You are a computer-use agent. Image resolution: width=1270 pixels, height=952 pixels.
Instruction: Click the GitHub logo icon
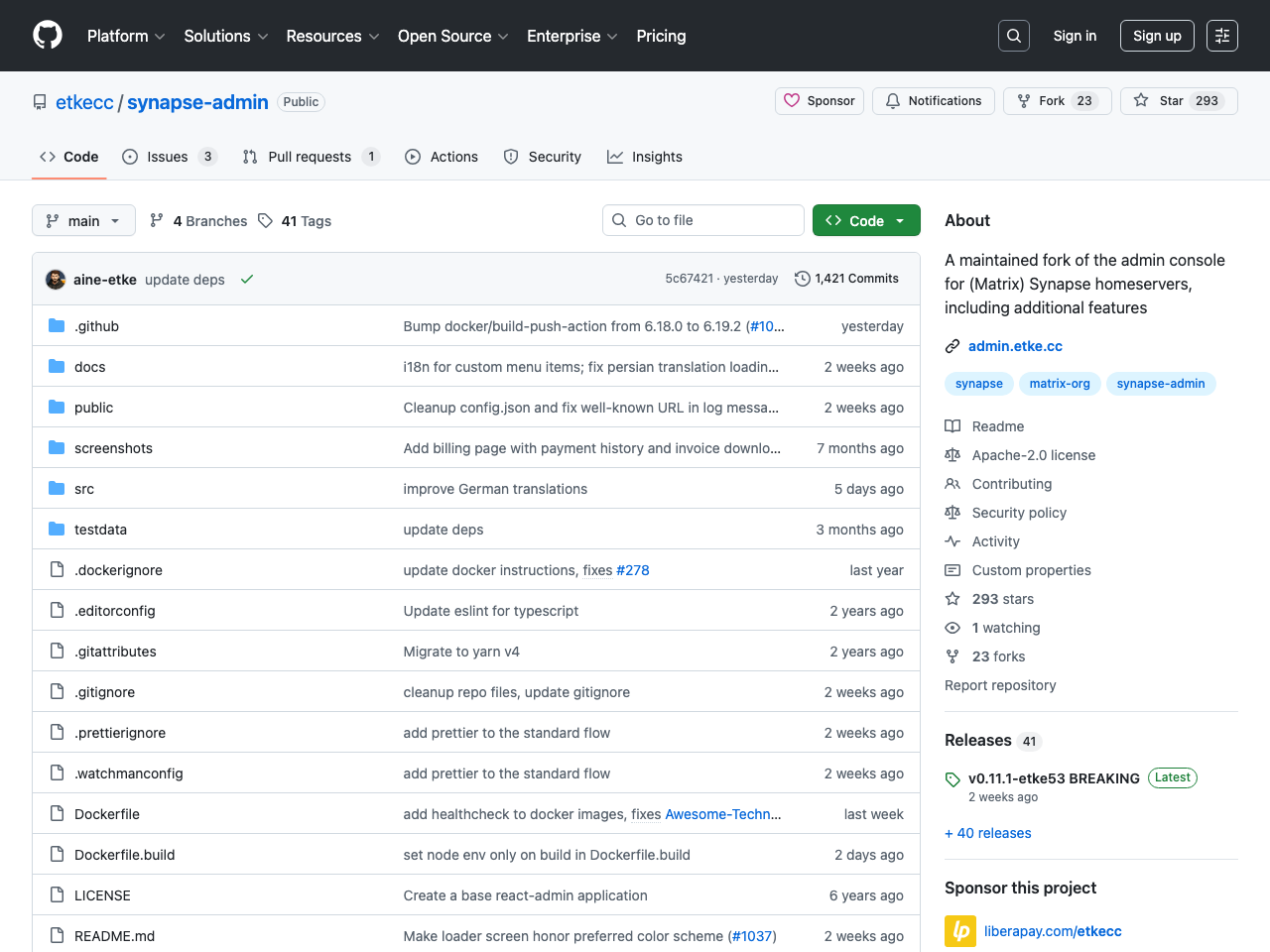point(47,35)
